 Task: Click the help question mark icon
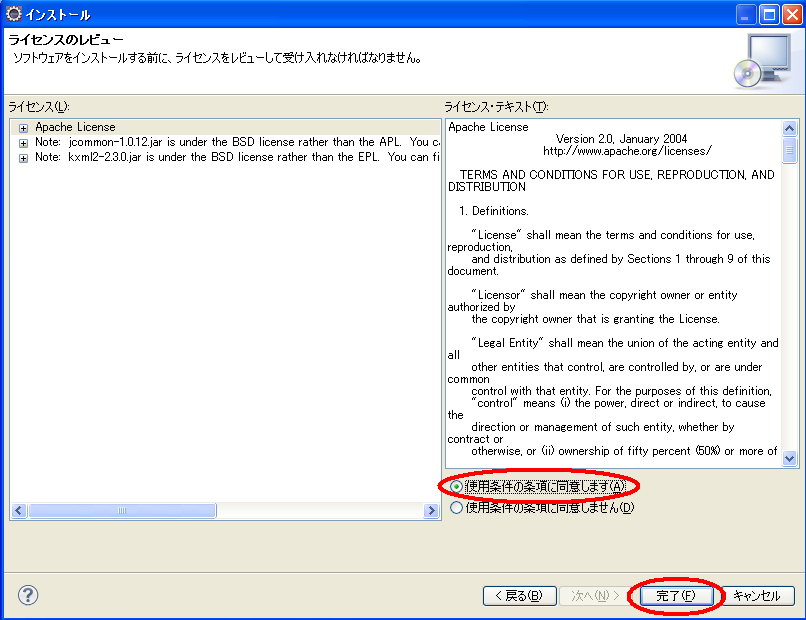tap(28, 595)
